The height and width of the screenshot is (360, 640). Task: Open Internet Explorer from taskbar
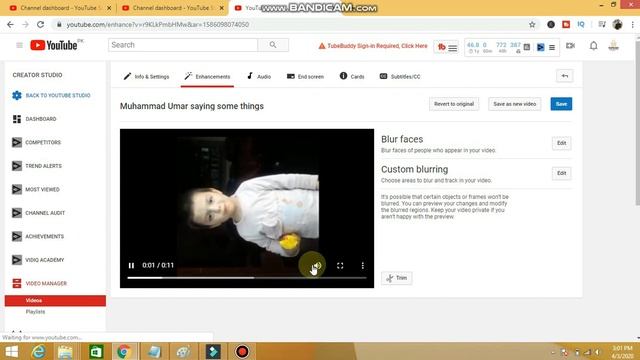pos(38,352)
